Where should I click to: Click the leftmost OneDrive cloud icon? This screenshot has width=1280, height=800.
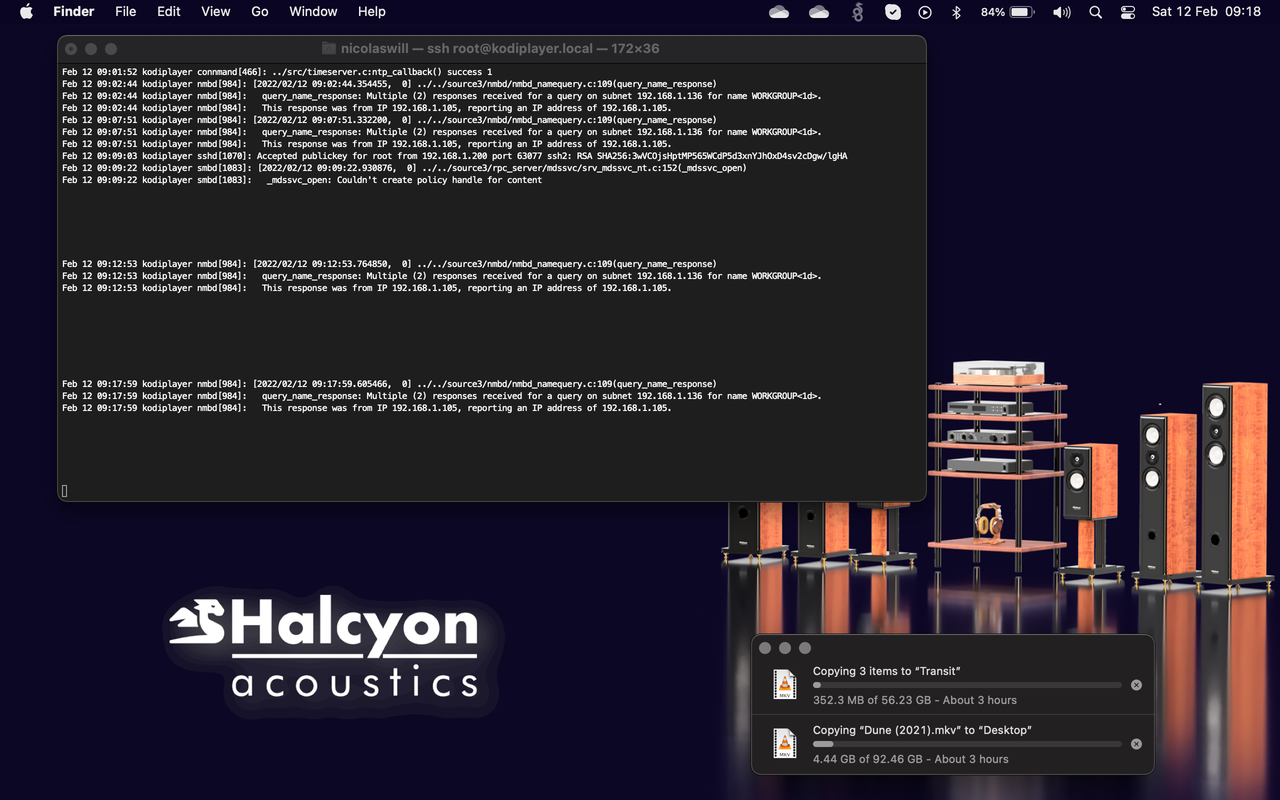click(x=779, y=12)
